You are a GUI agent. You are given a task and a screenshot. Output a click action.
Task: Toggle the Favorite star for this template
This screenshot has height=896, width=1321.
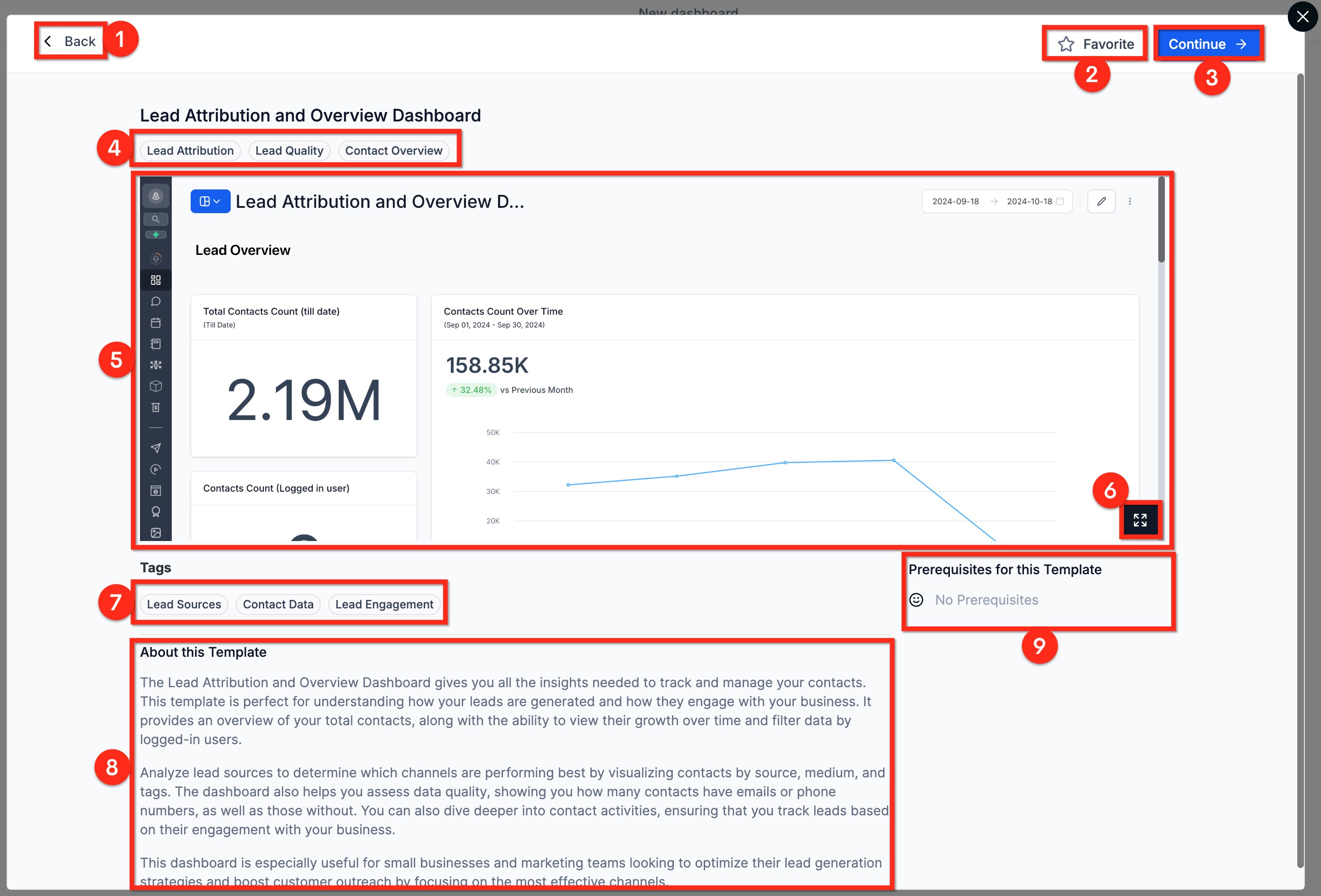(1095, 44)
